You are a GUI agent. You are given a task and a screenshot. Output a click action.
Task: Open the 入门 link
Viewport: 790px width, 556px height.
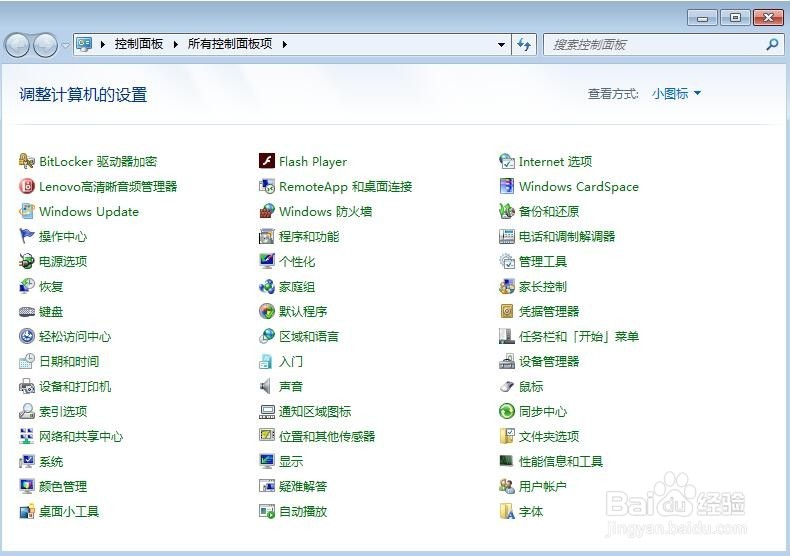click(x=291, y=362)
